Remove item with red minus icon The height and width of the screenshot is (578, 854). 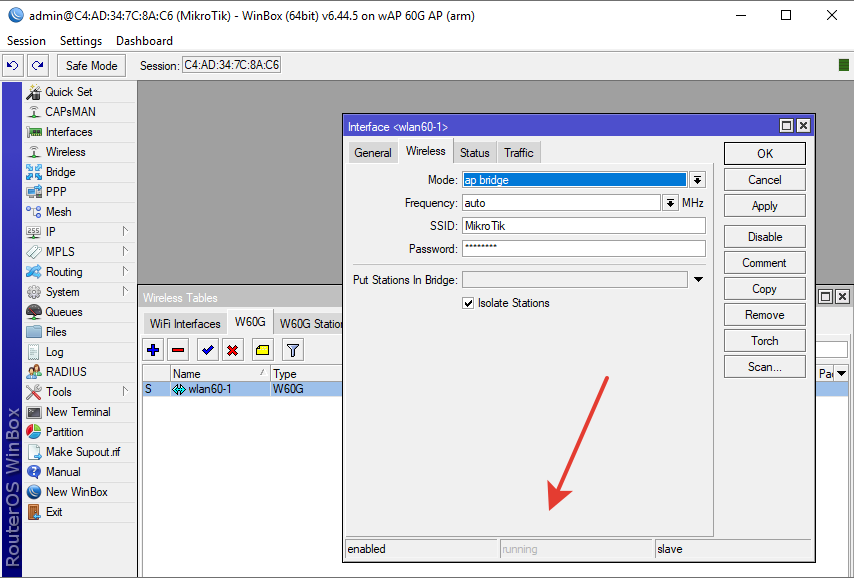178,350
